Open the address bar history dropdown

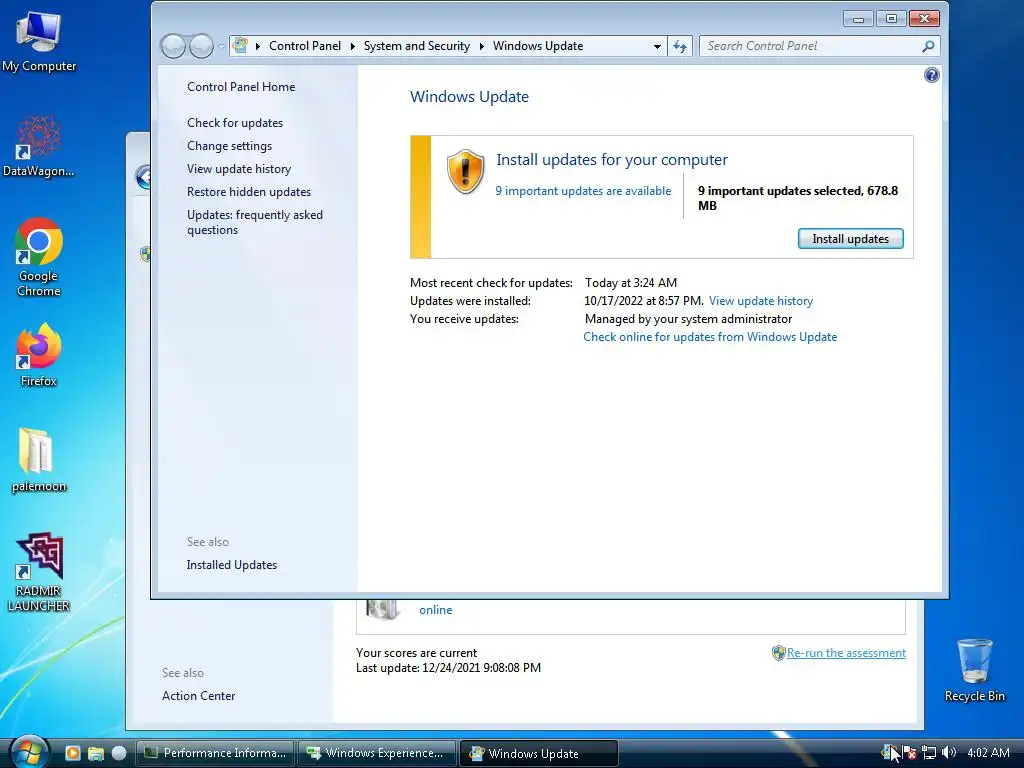click(657, 46)
